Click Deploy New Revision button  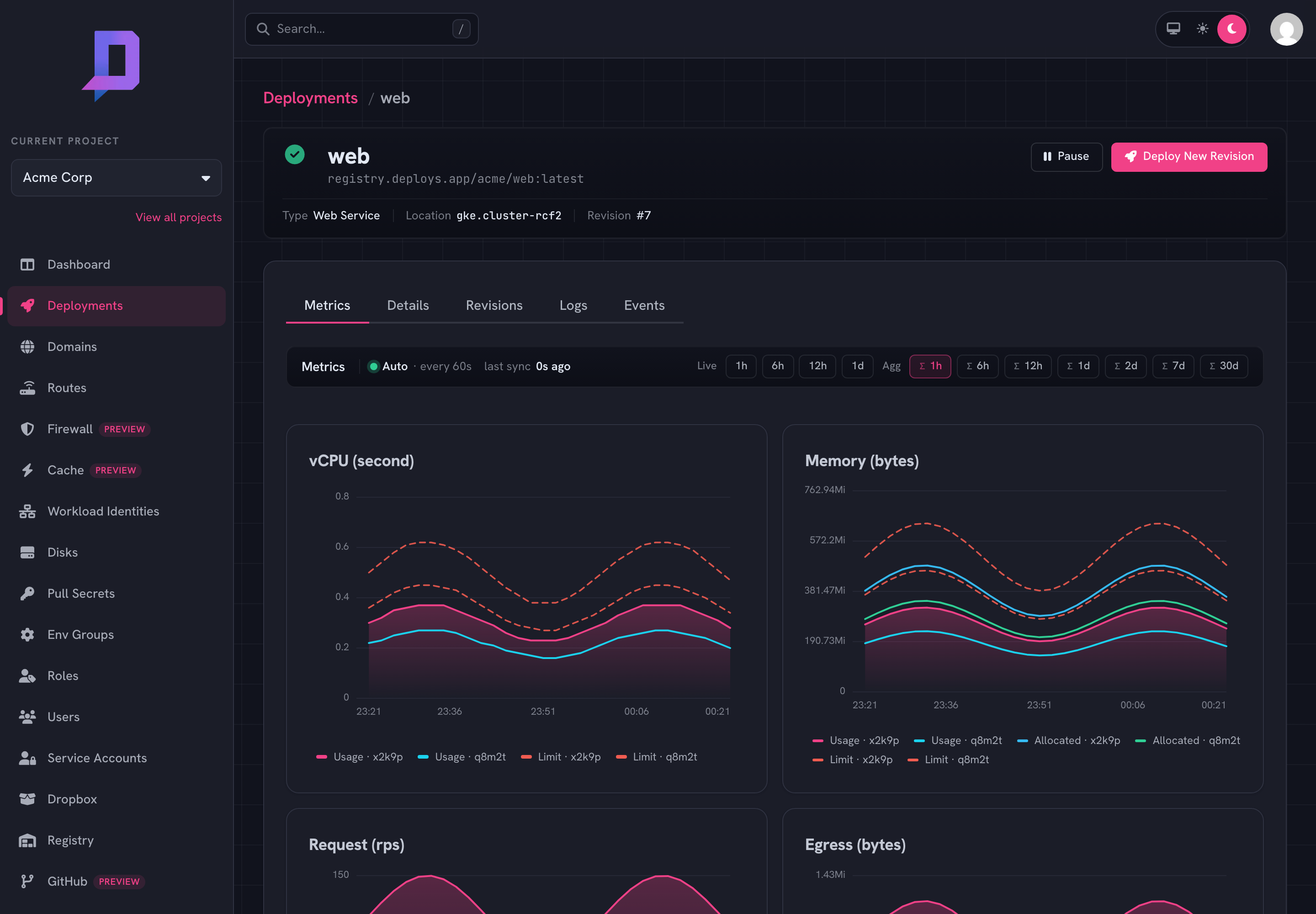point(1189,157)
